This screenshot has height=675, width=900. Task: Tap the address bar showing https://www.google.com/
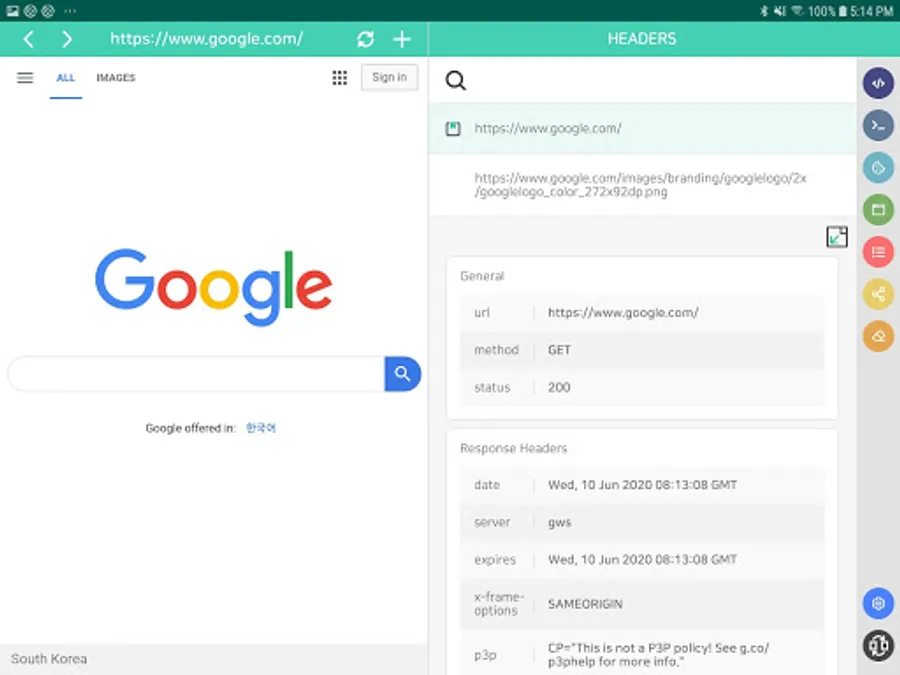coord(207,39)
